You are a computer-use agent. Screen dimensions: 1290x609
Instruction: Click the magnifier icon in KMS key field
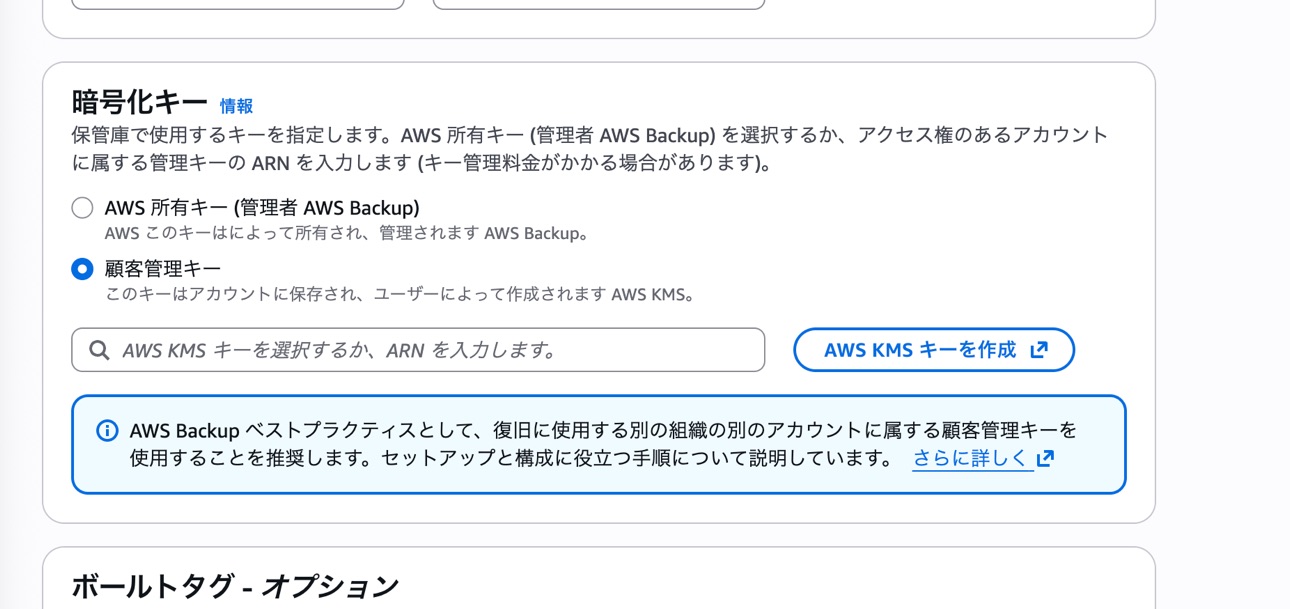click(x=99, y=350)
